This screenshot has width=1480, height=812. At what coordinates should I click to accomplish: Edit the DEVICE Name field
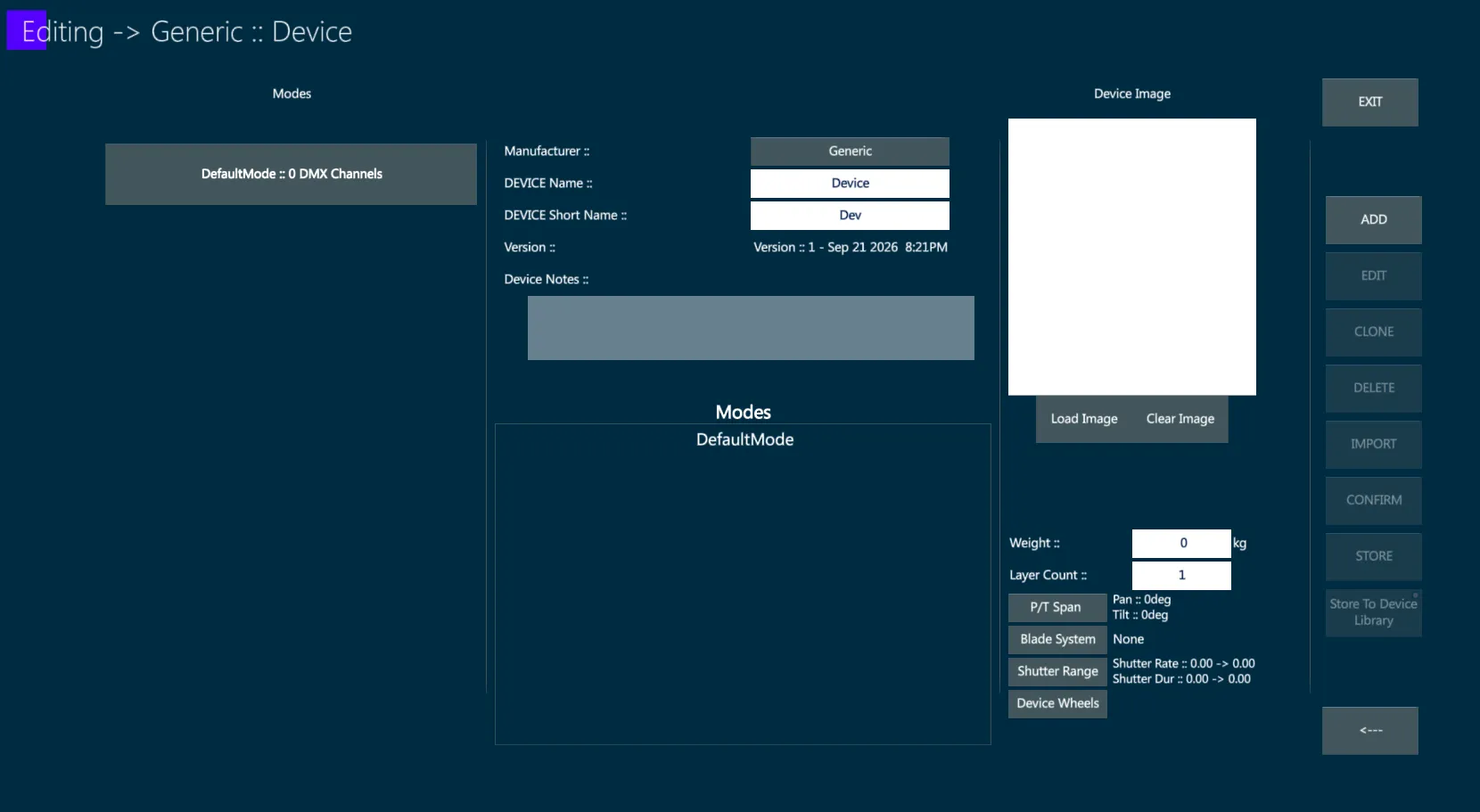click(850, 184)
